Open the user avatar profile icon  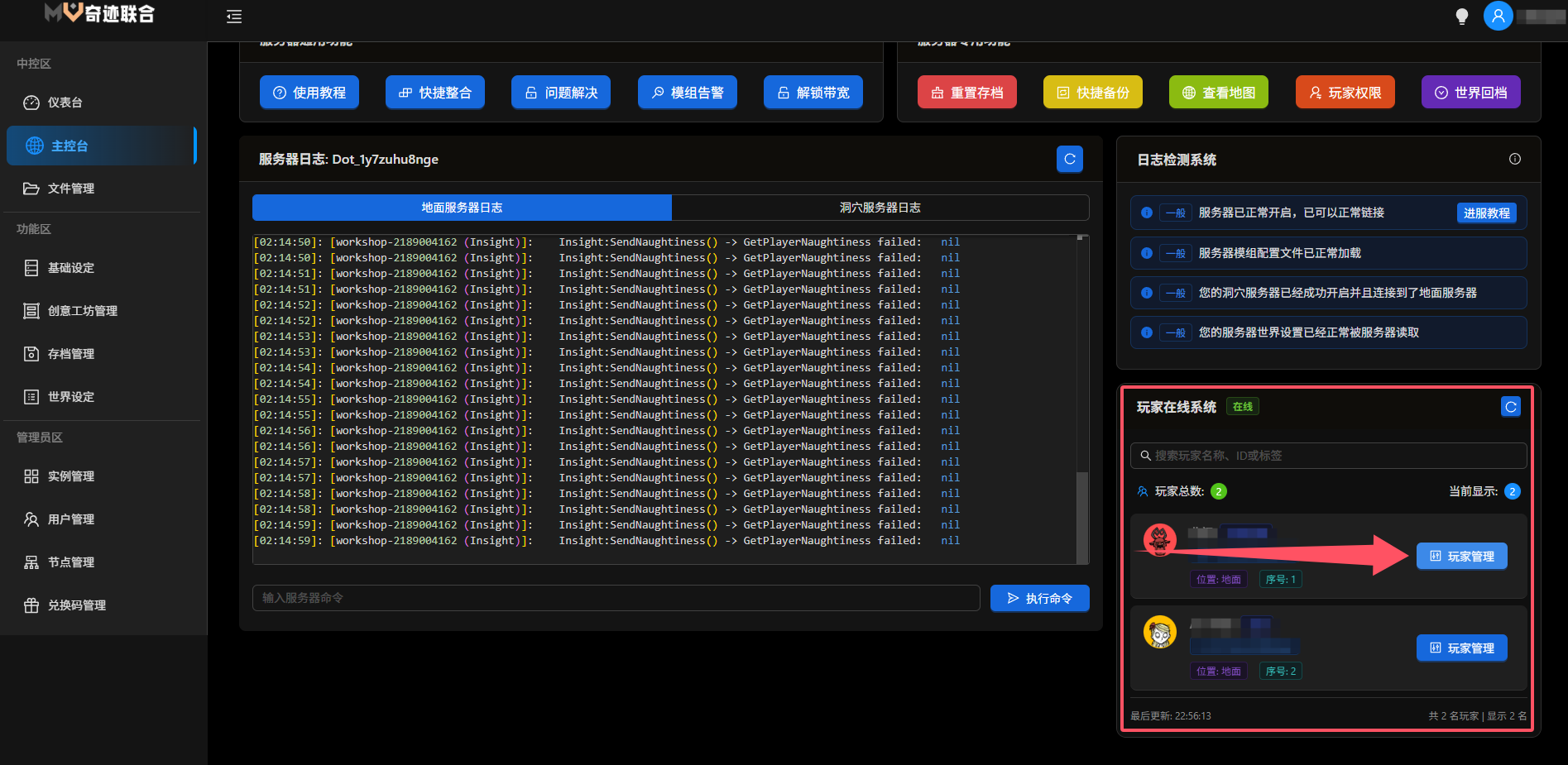pos(1498,16)
